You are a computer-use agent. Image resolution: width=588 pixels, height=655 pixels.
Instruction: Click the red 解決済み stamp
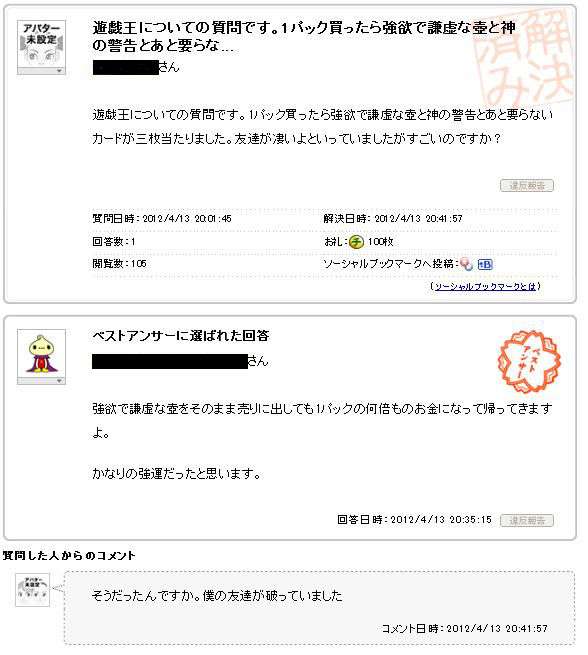coord(525,57)
